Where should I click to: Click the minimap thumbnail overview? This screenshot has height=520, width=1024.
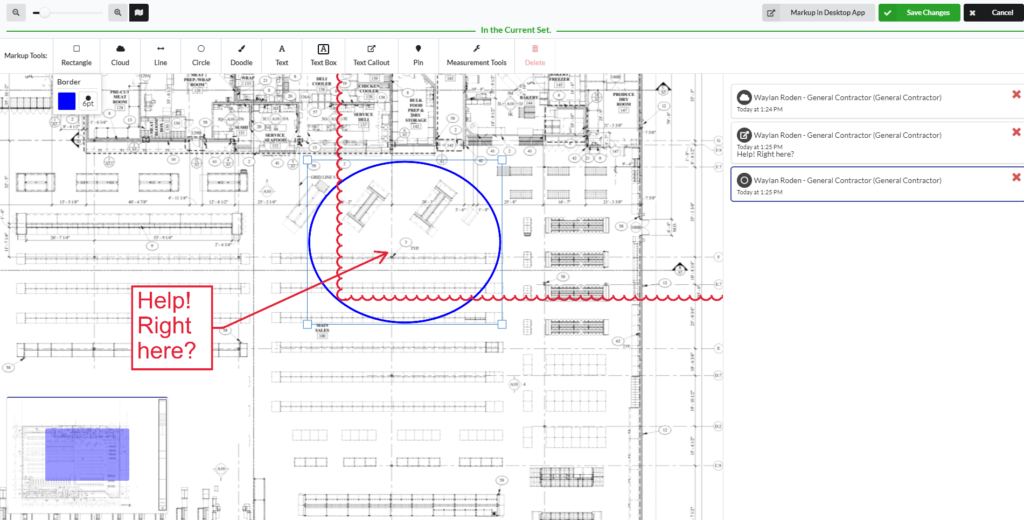(x=87, y=456)
